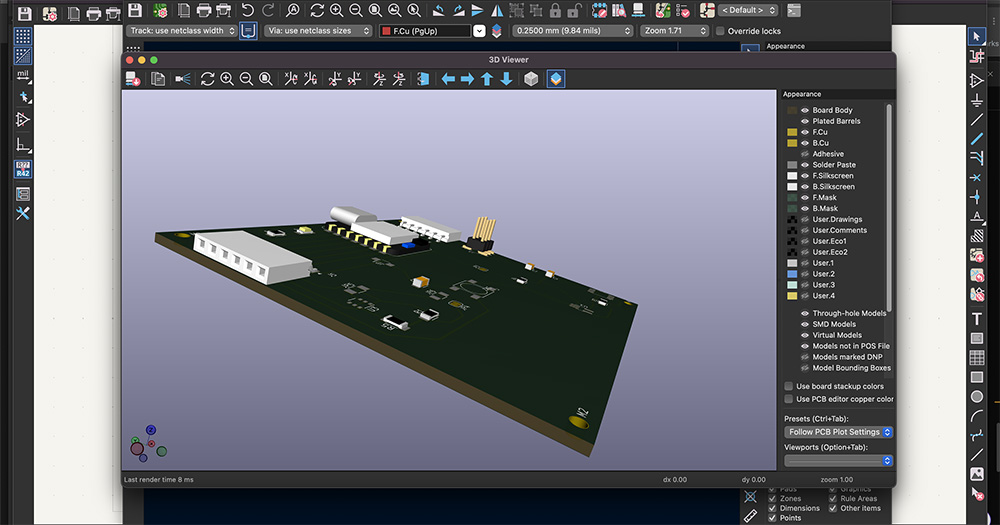Select the Add Text tool on right toolbar
Image resolution: width=1000 pixels, height=525 pixels.
click(x=976, y=318)
